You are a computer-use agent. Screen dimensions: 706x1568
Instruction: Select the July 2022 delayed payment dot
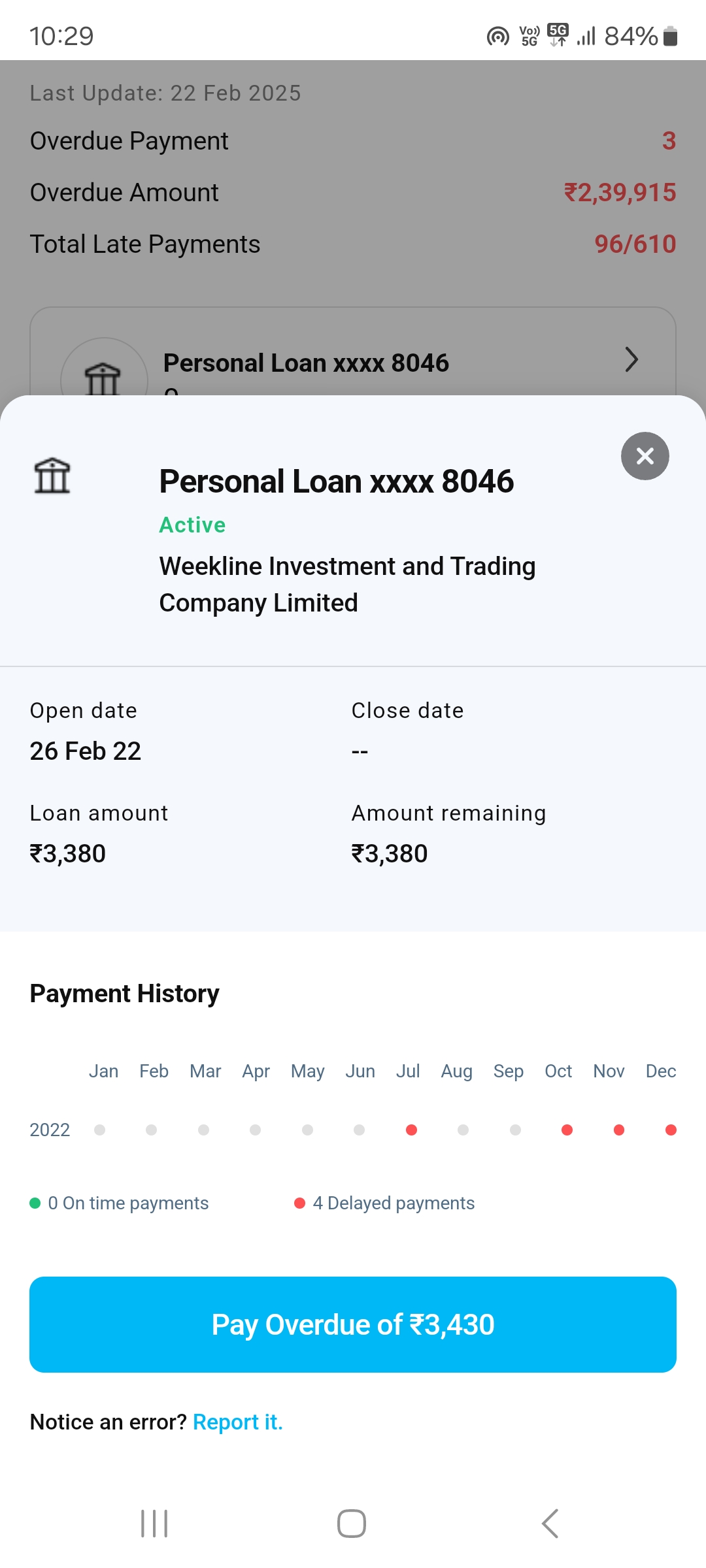point(411,1130)
